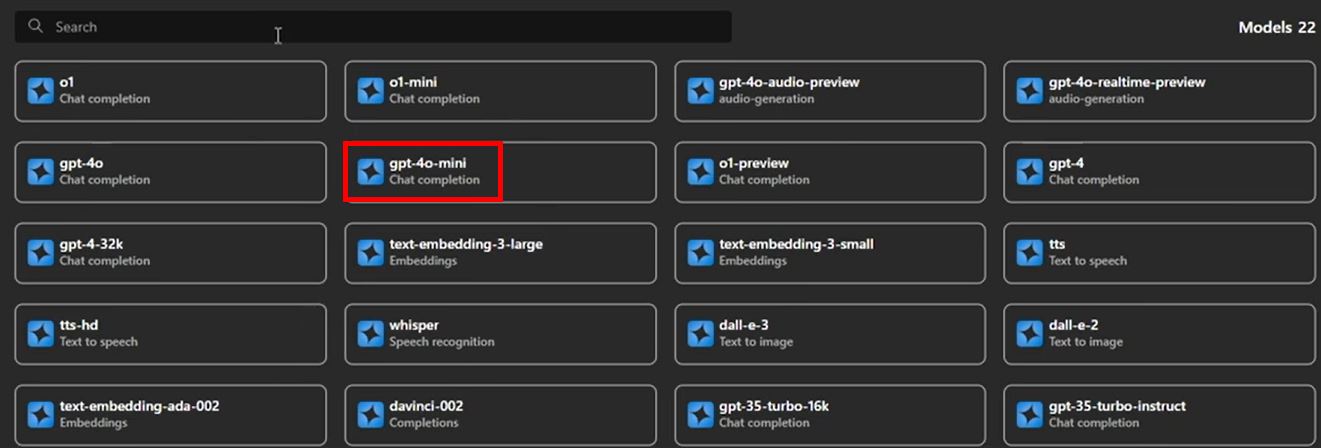Click audio-generation under gpt-4o-realtime-preview
Viewport: 1321px width, 448px height.
pos(1096,99)
